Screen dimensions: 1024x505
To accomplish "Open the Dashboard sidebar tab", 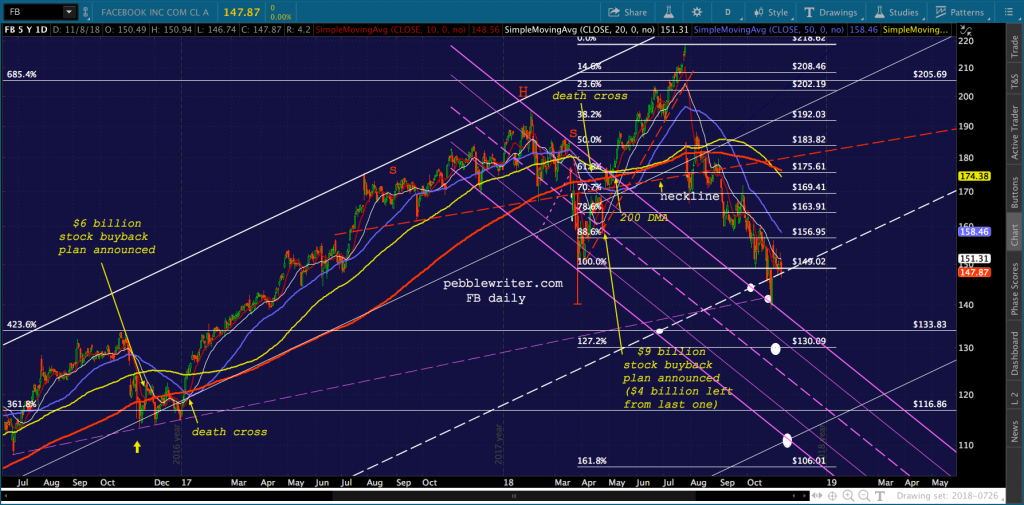I will coord(1016,353).
